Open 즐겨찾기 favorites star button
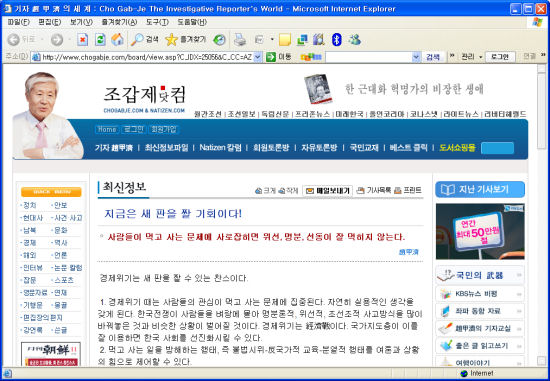This screenshot has height=381, width=550. (x=185, y=39)
